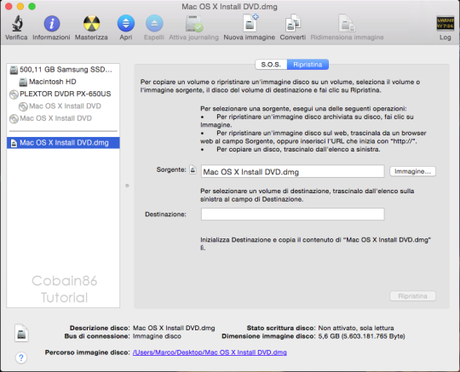Click the Ripristina button at the bottom right
460x372 pixels.
pos(412,296)
